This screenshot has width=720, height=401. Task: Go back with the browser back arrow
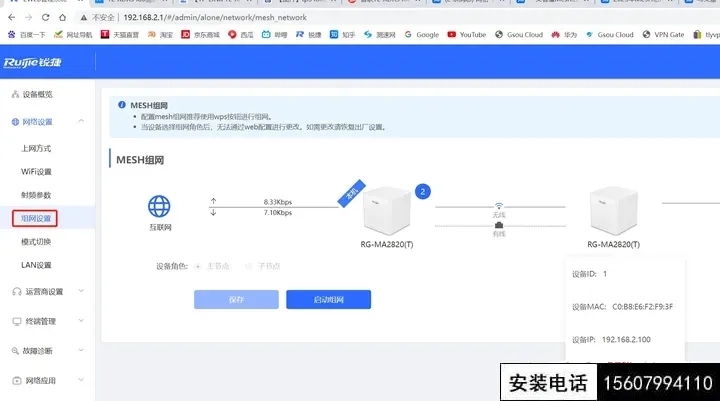point(11,17)
